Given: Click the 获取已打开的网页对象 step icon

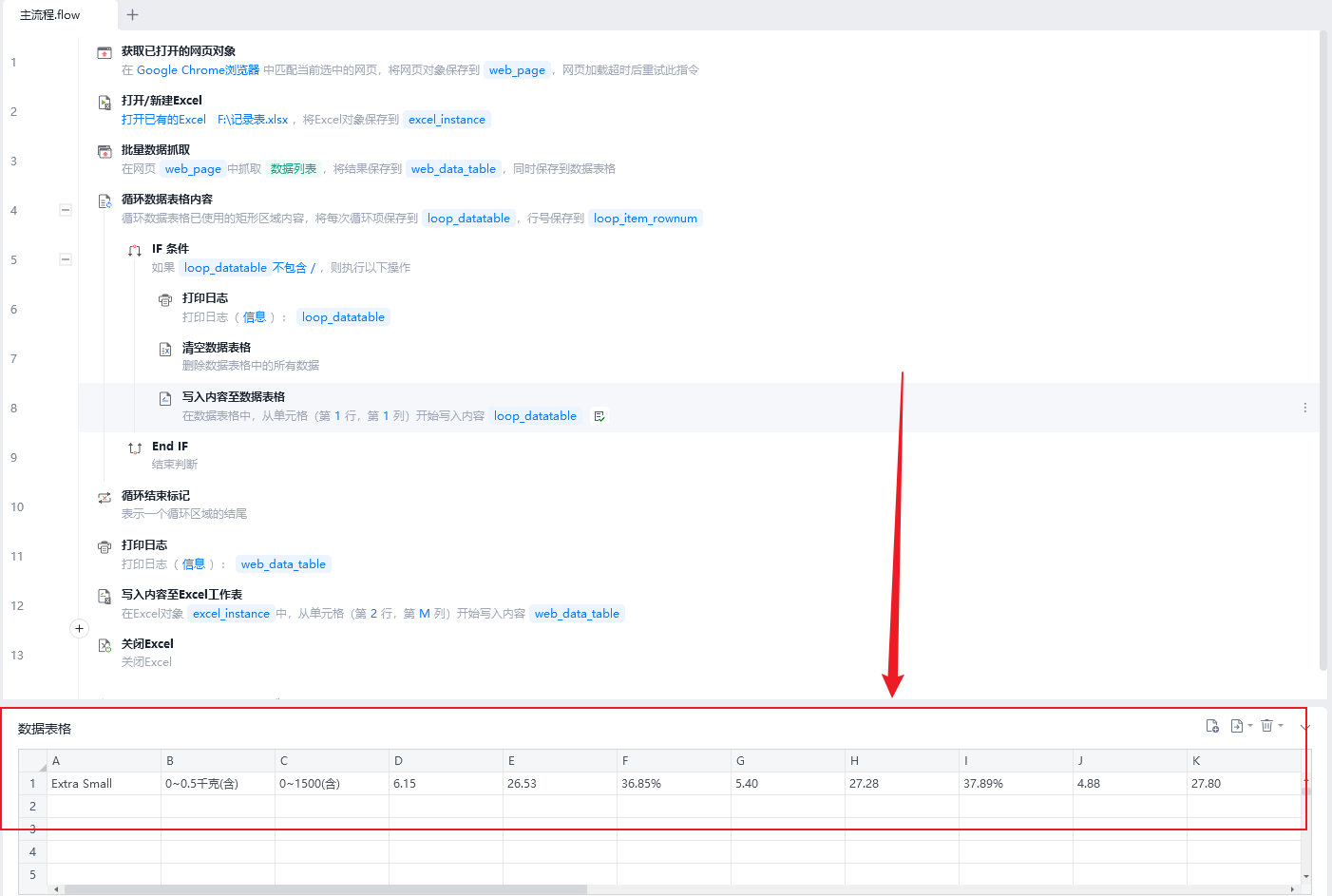Looking at the screenshot, I should [105, 52].
